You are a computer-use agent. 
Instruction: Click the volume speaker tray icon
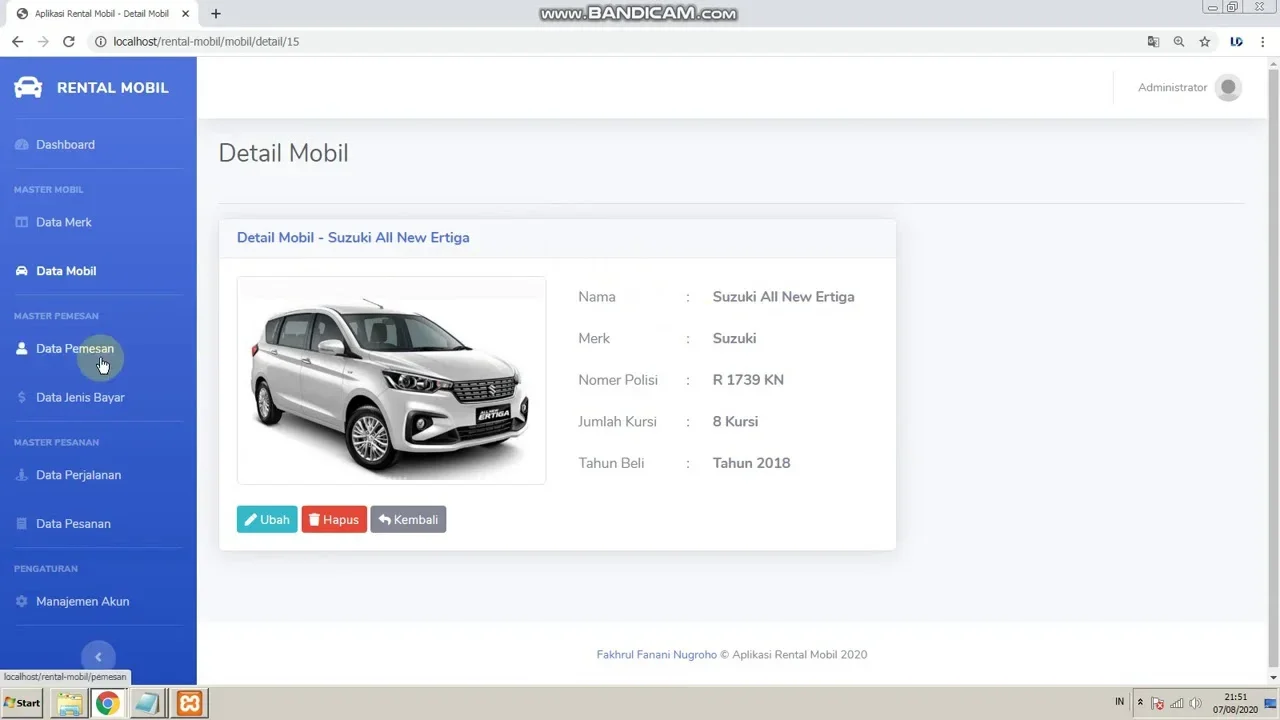(1196, 704)
